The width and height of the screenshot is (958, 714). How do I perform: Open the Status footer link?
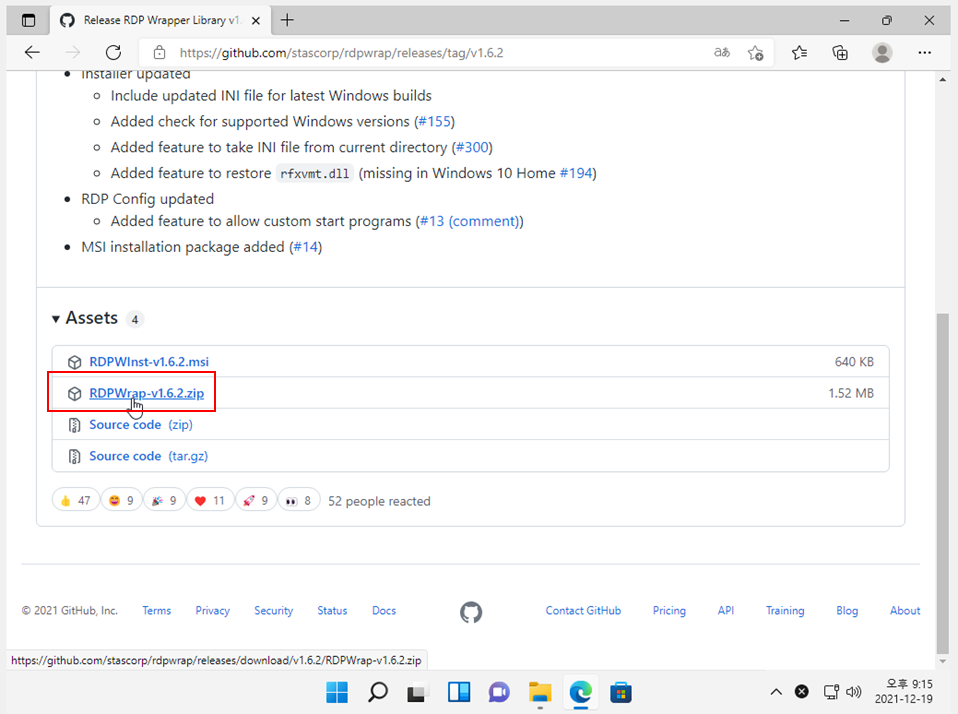point(332,610)
